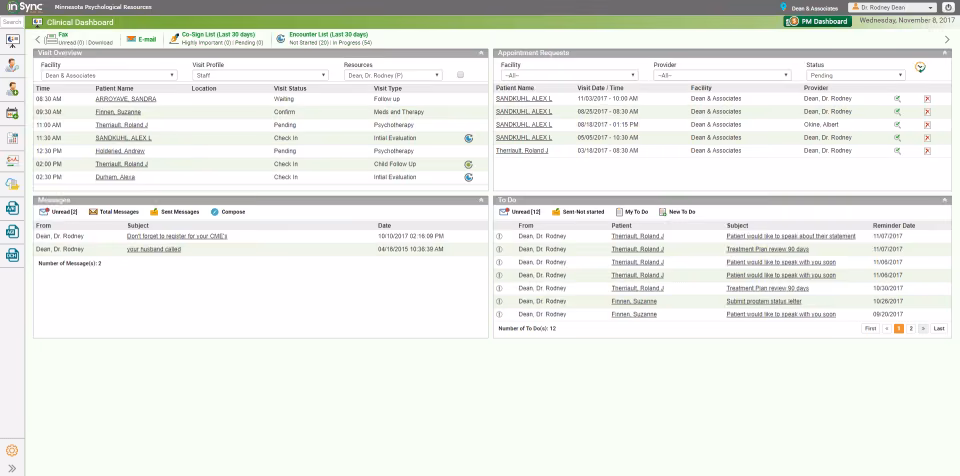Open encounter icon for Therriault 02:00 PM visit
960x476 pixels.
pyautogui.click(x=469, y=164)
